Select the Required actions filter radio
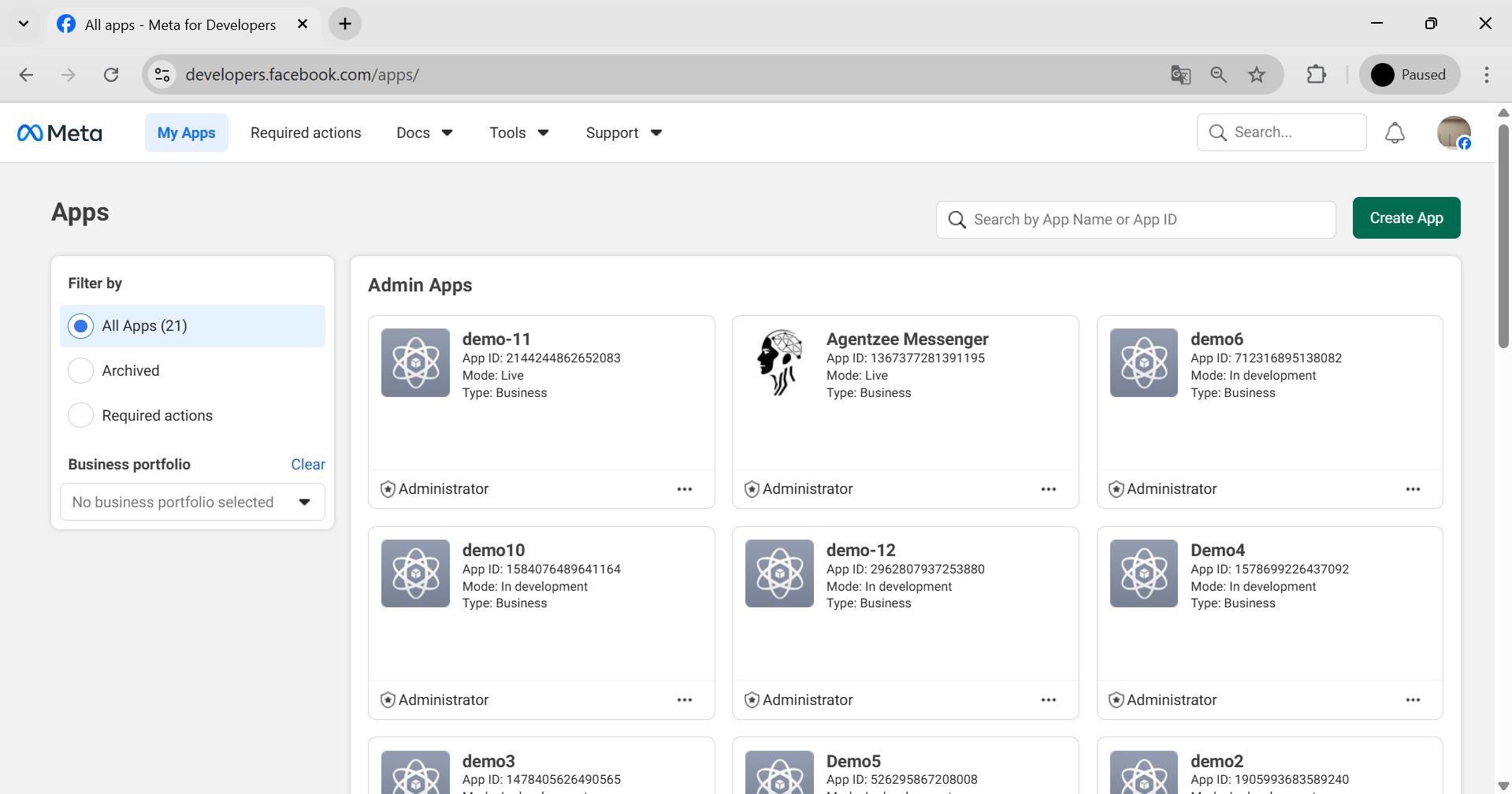The image size is (1512, 794). pos(80,415)
